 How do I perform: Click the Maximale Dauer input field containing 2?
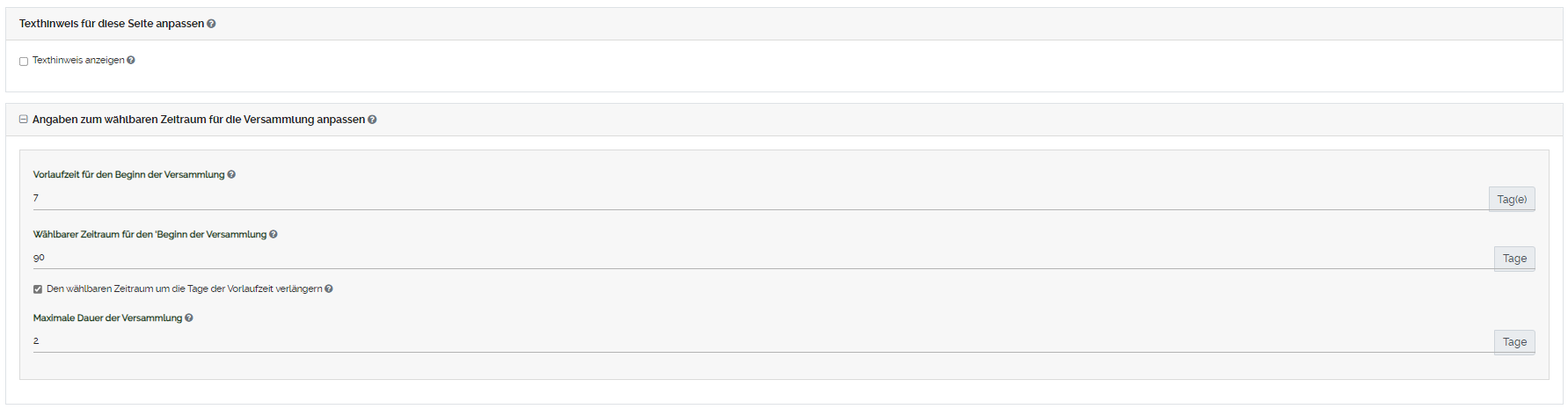click(x=756, y=341)
